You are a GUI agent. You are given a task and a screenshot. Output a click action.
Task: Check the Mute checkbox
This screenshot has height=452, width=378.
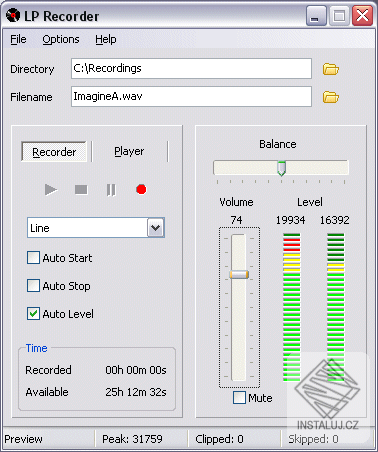pyautogui.click(x=239, y=398)
